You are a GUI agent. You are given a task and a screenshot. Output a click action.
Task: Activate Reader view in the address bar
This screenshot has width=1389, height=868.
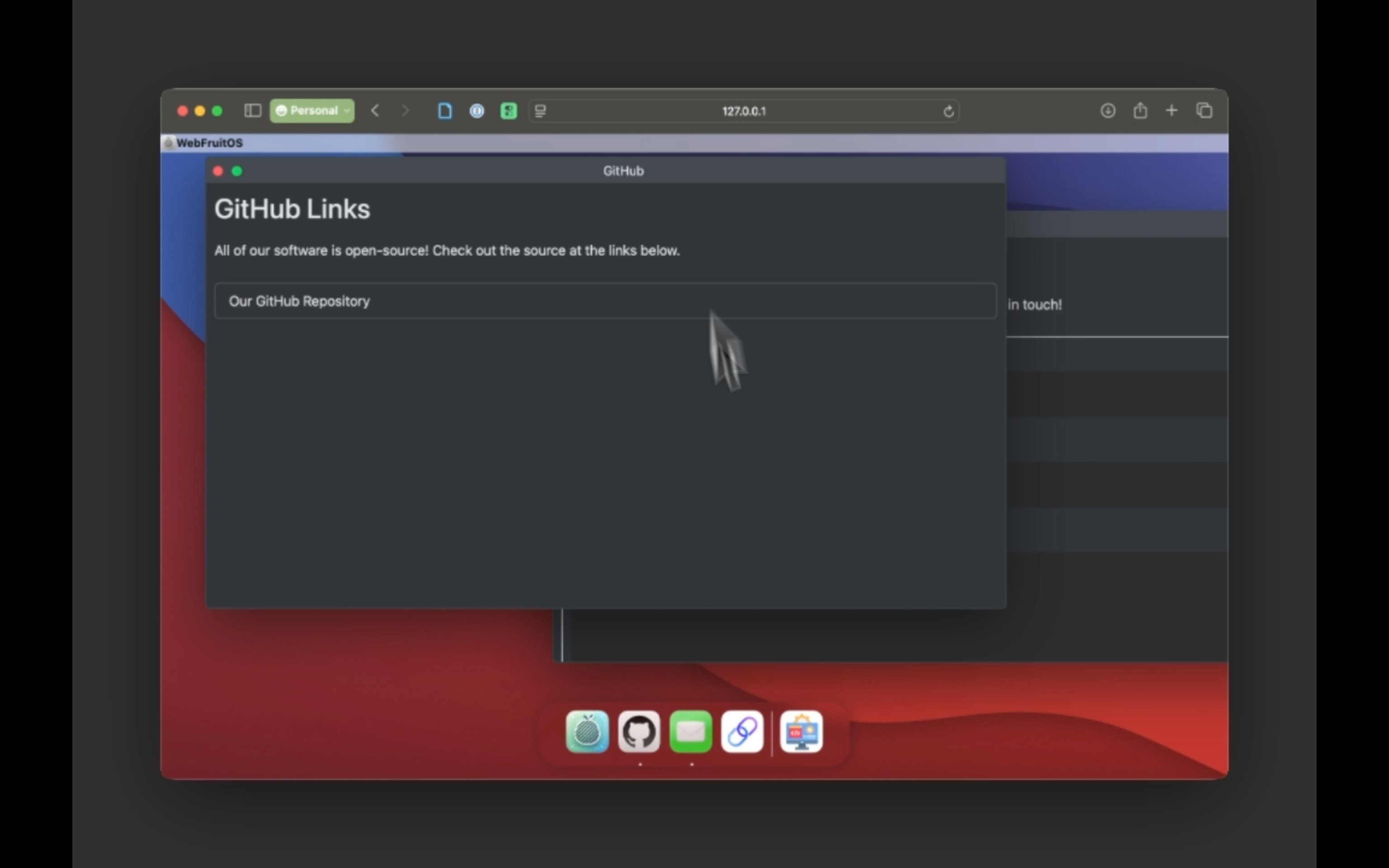540,111
